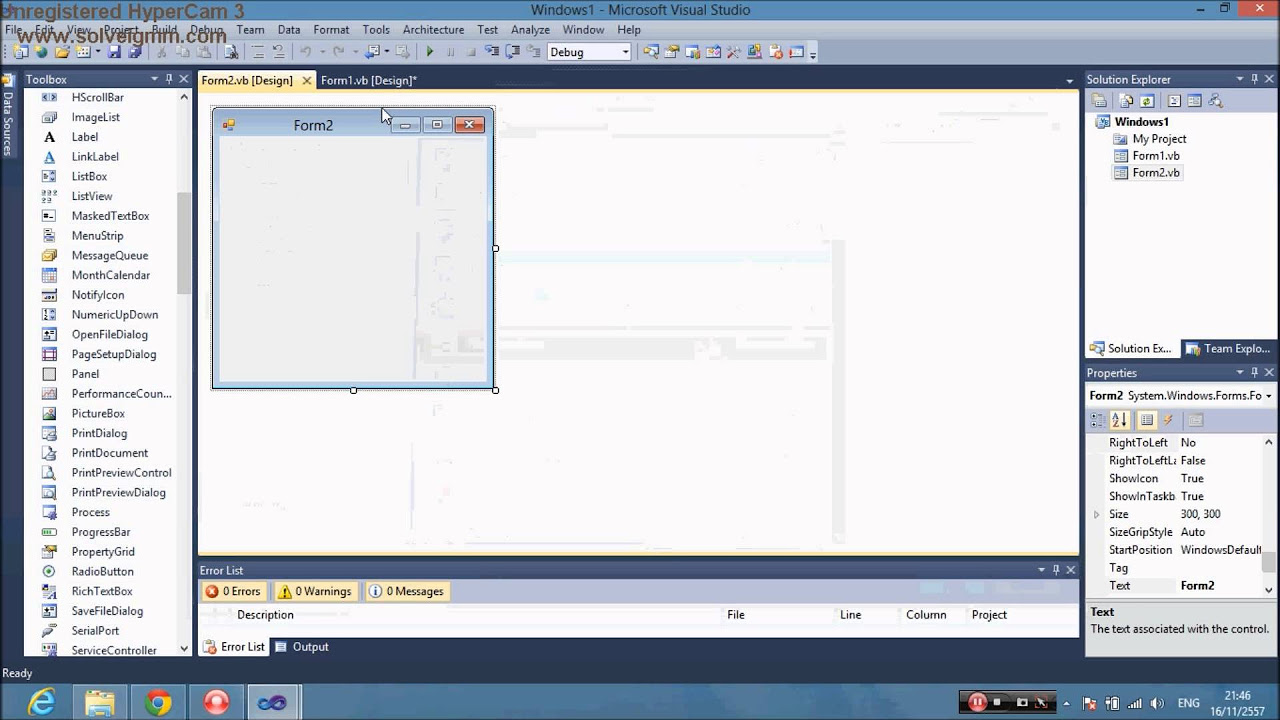Toggle the Properties view button in Properties window

point(1147,421)
